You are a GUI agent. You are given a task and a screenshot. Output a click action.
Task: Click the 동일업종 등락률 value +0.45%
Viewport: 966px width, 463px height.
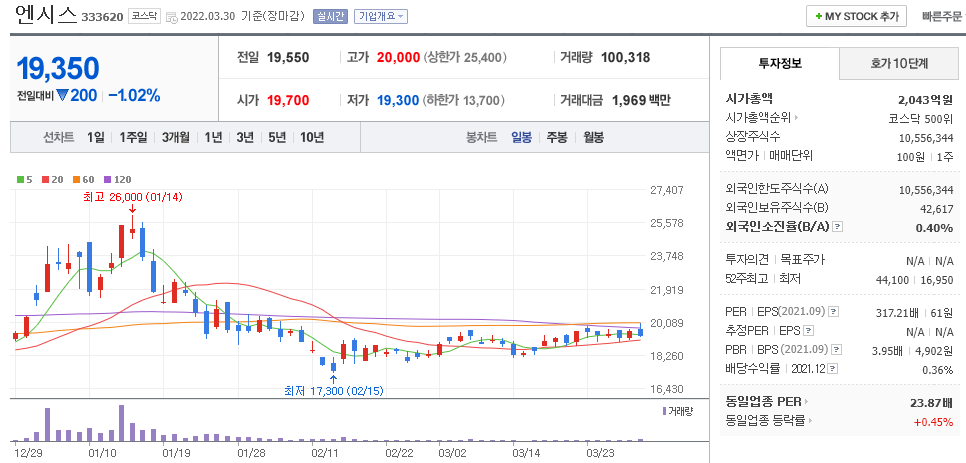coord(933,422)
